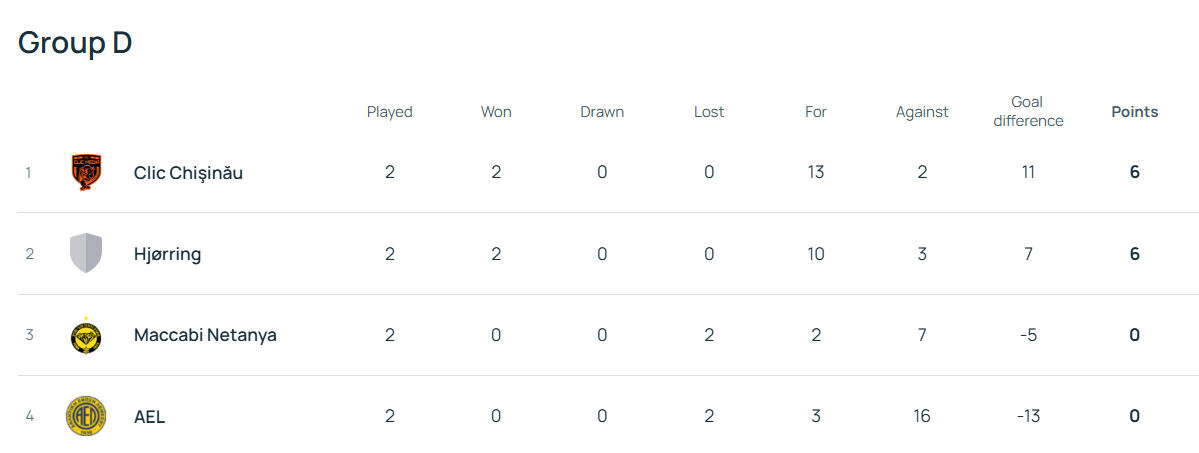1199x453 pixels.
Task: Click Clic Chișinău's goals for value 13
Action: pyautogui.click(x=816, y=172)
